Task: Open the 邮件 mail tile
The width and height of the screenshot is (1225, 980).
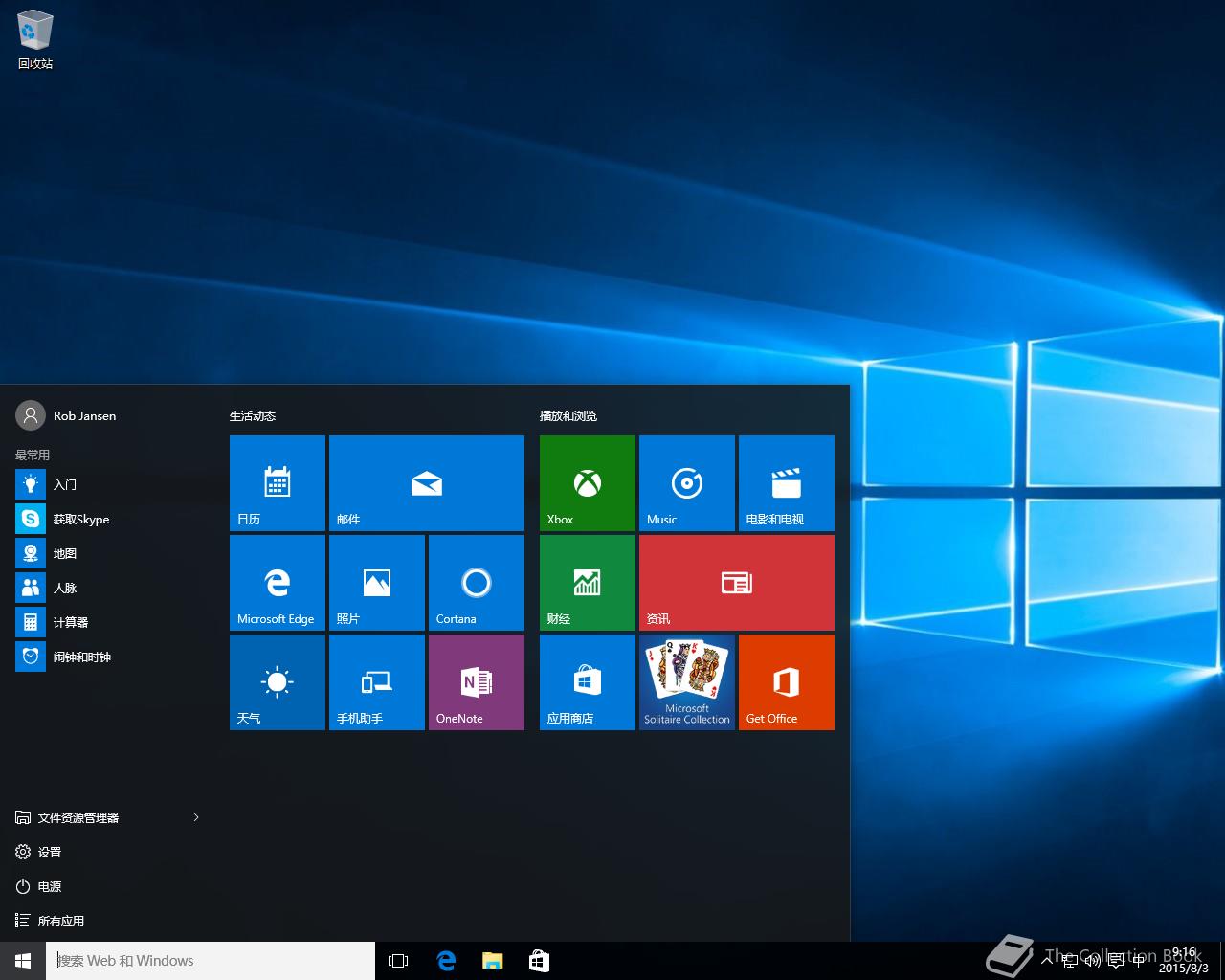Action: pos(427,483)
